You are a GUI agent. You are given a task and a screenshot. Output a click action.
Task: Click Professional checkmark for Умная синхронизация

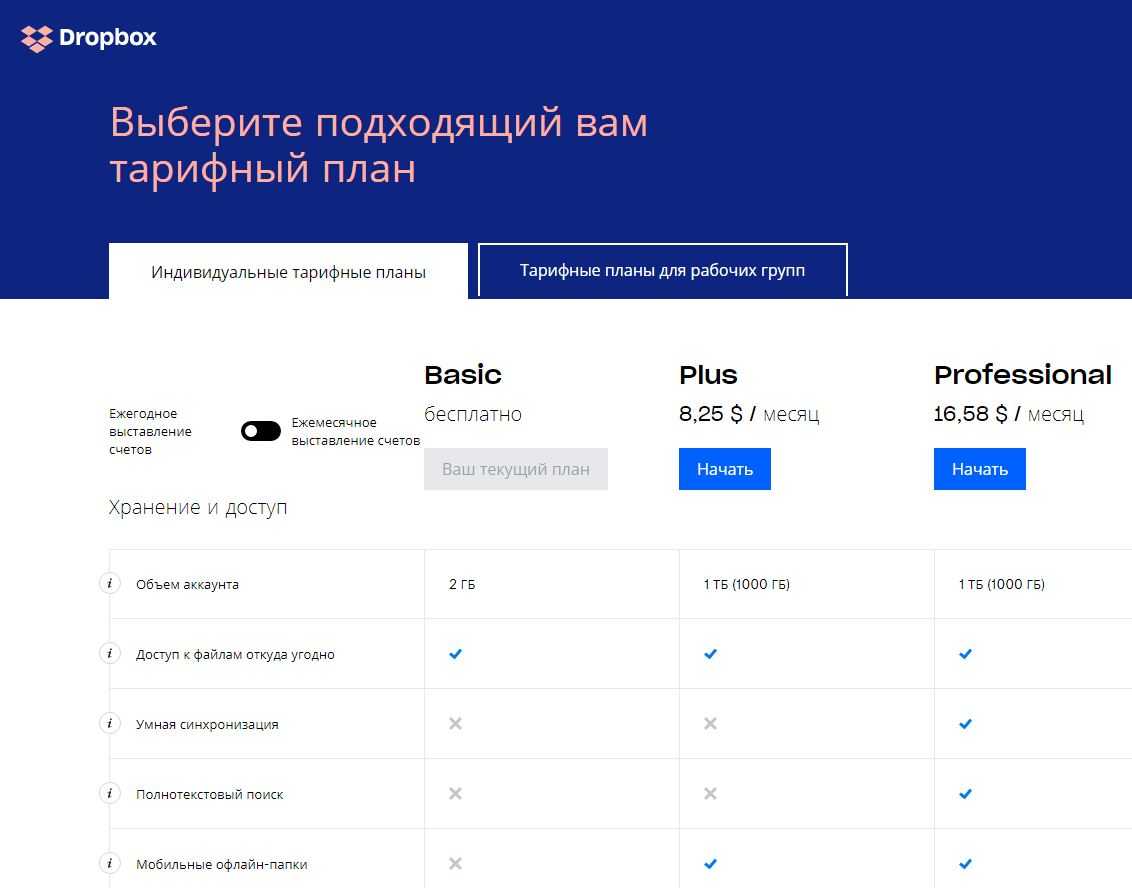965,724
